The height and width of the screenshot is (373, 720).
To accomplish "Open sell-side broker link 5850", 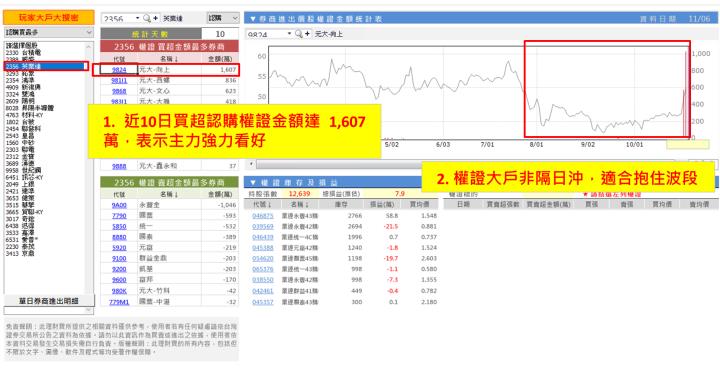I will [x=119, y=226].
